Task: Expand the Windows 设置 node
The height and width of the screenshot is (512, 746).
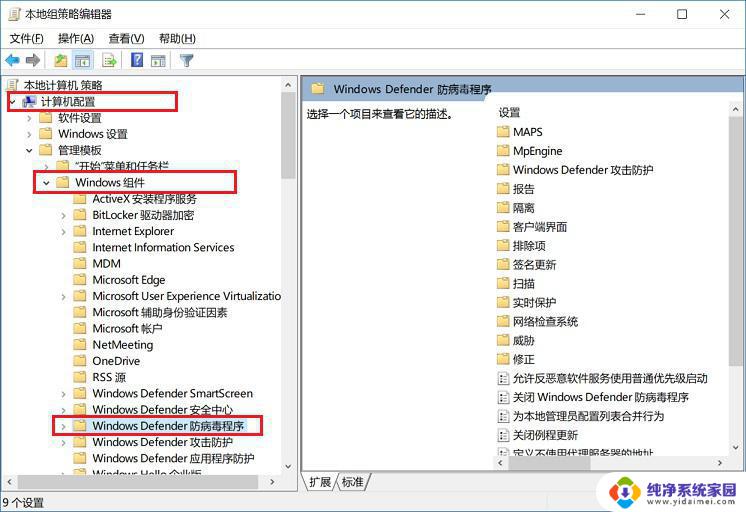Action: [x=29, y=134]
